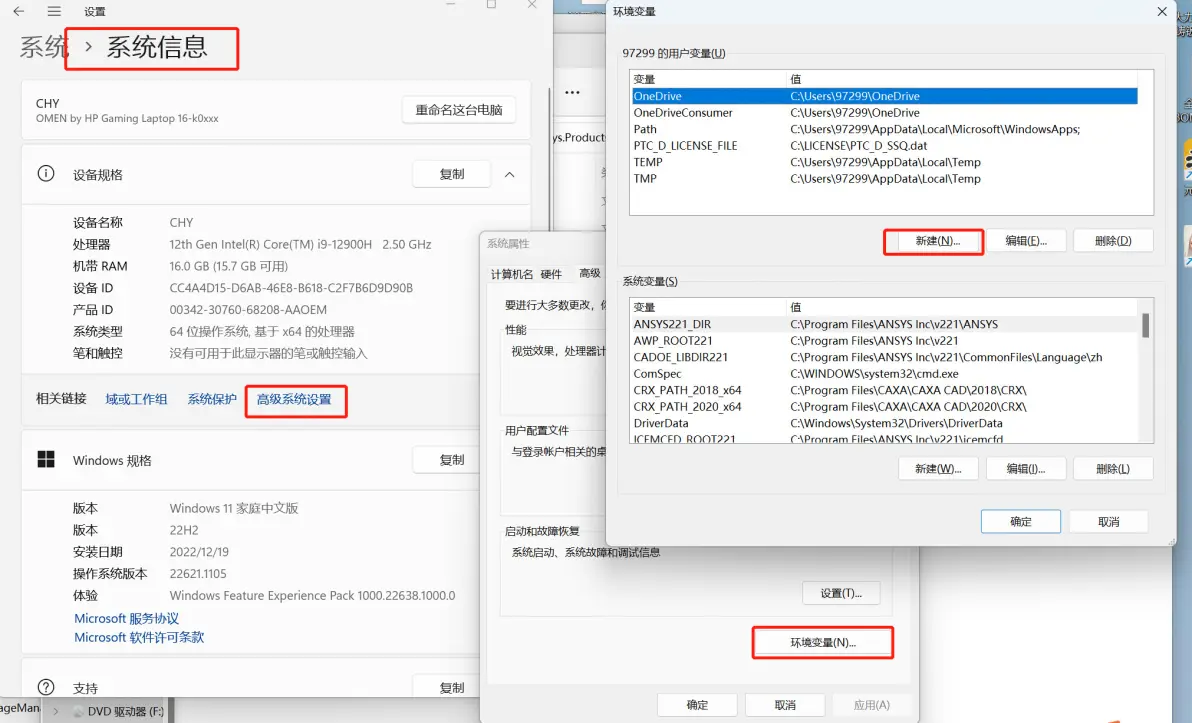Click the processor value 12th Gen Intel Core i9-12900H

coord(300,245)
